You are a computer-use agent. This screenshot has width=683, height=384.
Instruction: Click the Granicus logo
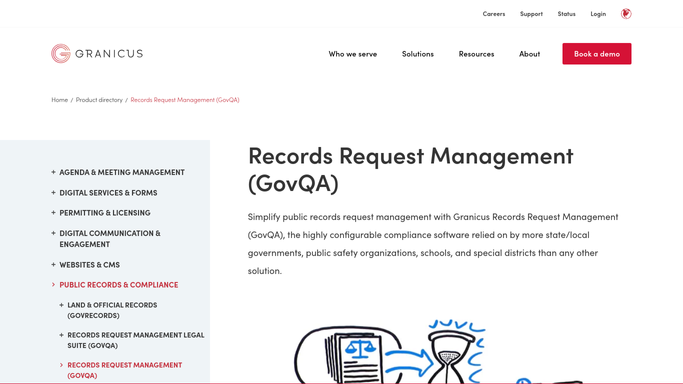(97, 54)
